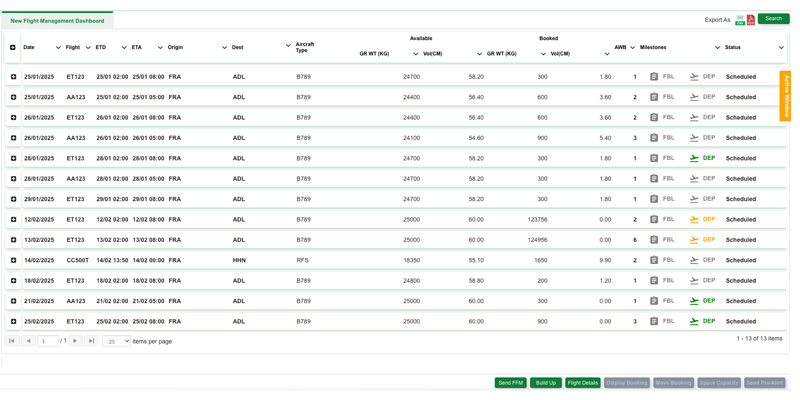Click FBL clipboard icon for CC500T flight
Image resolution: width=800 pixels, height=400 pixels.
(654, 260)
